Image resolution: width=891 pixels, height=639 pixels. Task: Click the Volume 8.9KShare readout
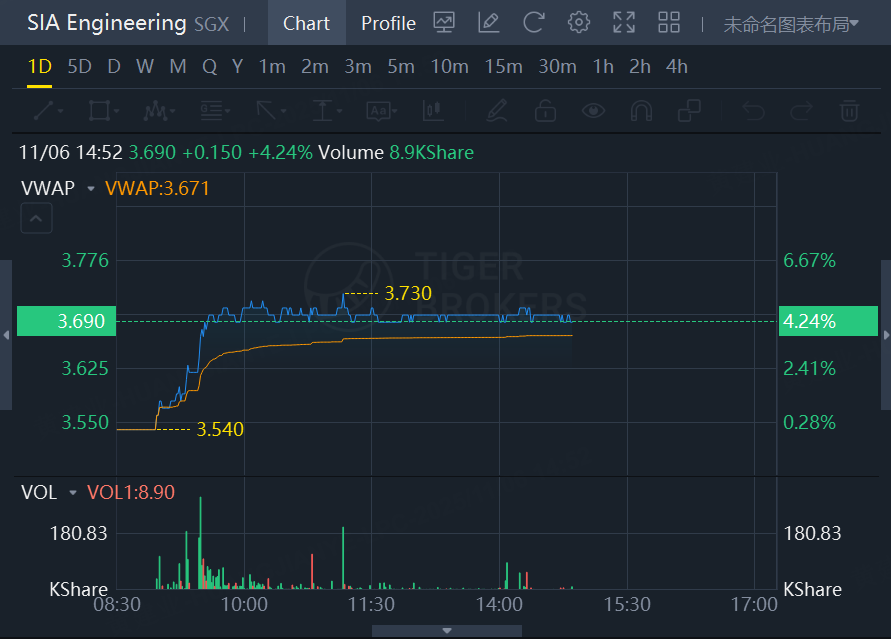point(396,152)
